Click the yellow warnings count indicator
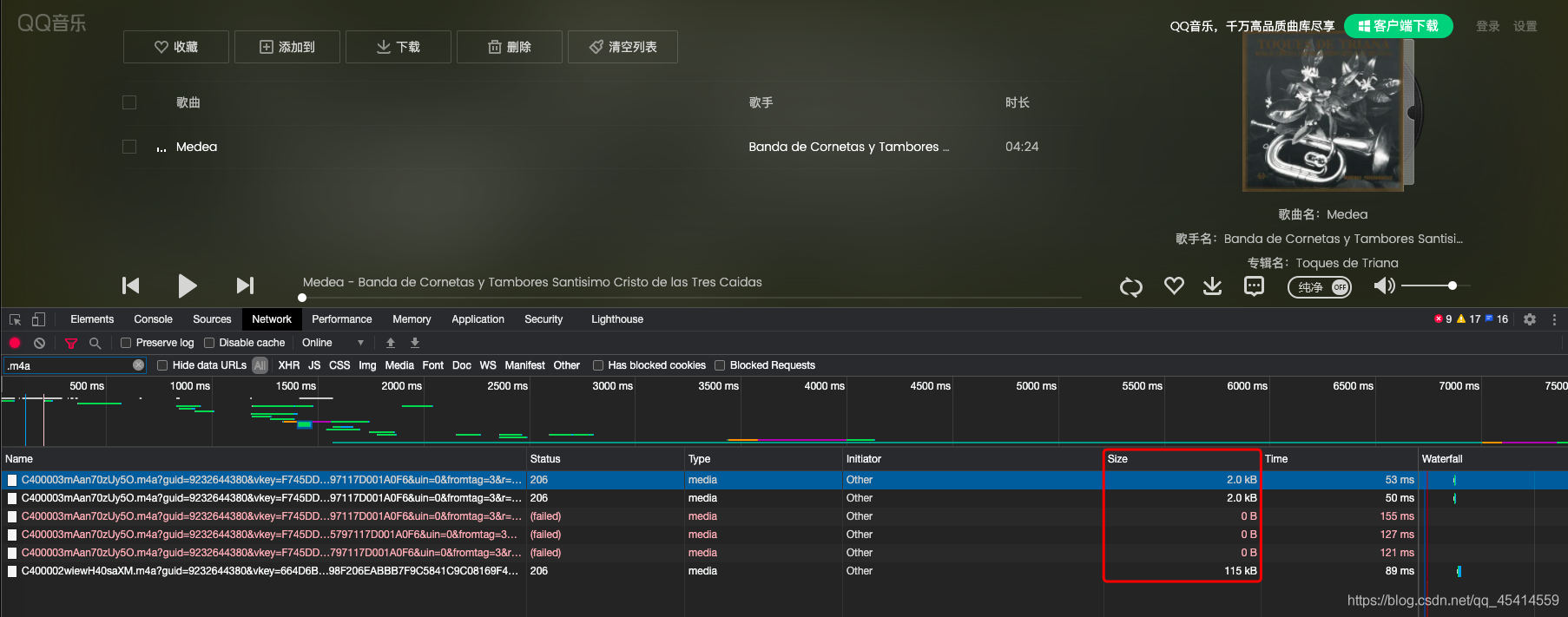Viewport: 1568px width, 617px height. (x=1469, y=319)
